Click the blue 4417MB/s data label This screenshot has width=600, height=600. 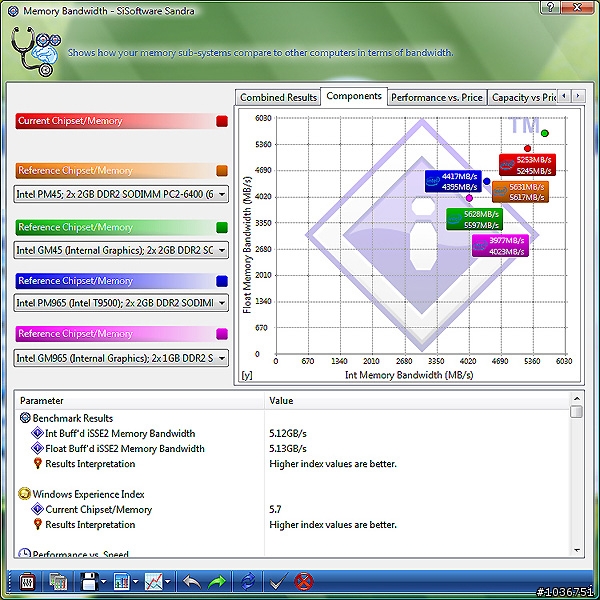(x=453, y=181)
